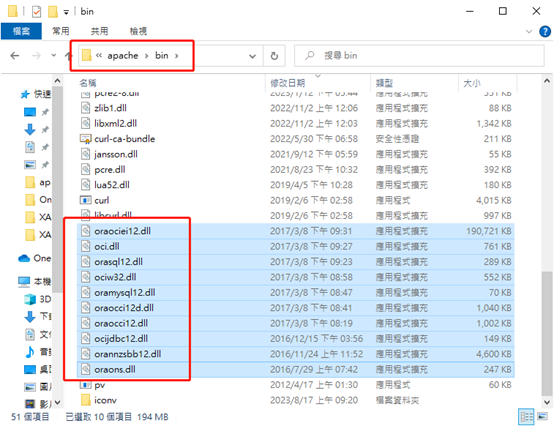Switch to details view layout icon
The width and height of the screenshot is (554, 426).
[526, 417]
